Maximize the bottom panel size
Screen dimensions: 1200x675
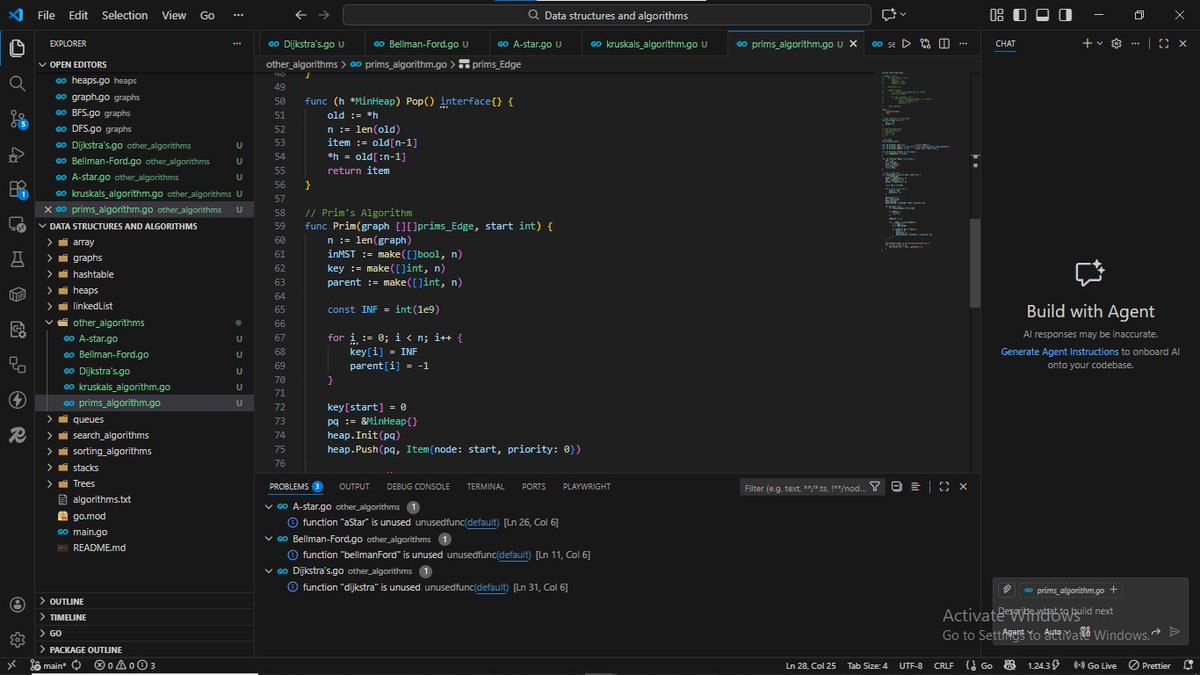coord(944,487)
